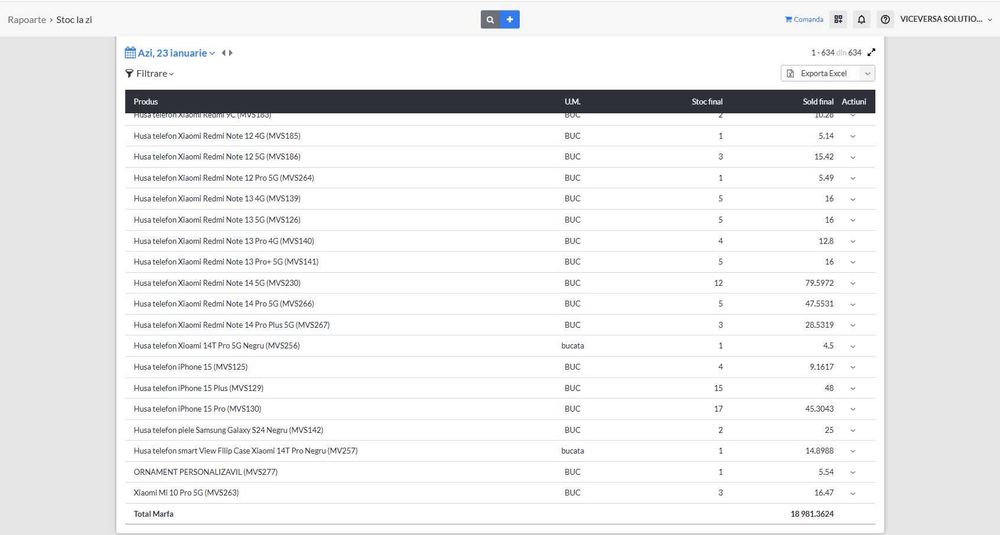Click the search magnifier button
This screenshot has width=1000, height=535.
pyautogui.click(x=490, y=20)
